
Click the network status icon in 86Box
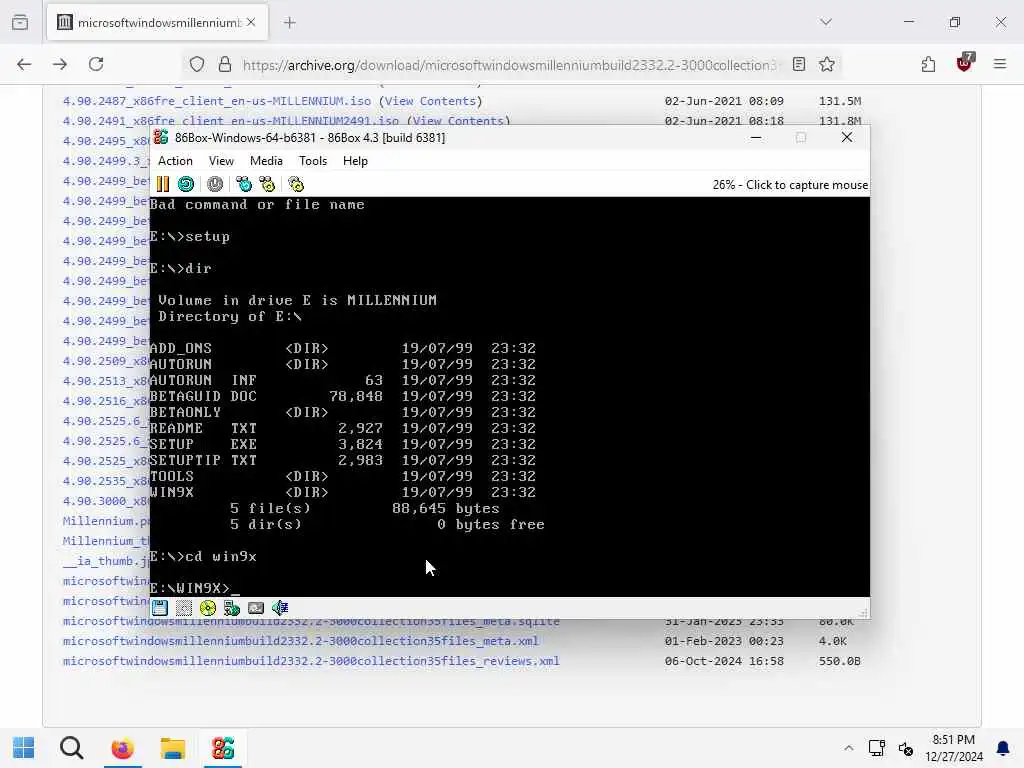coord(256,608)
